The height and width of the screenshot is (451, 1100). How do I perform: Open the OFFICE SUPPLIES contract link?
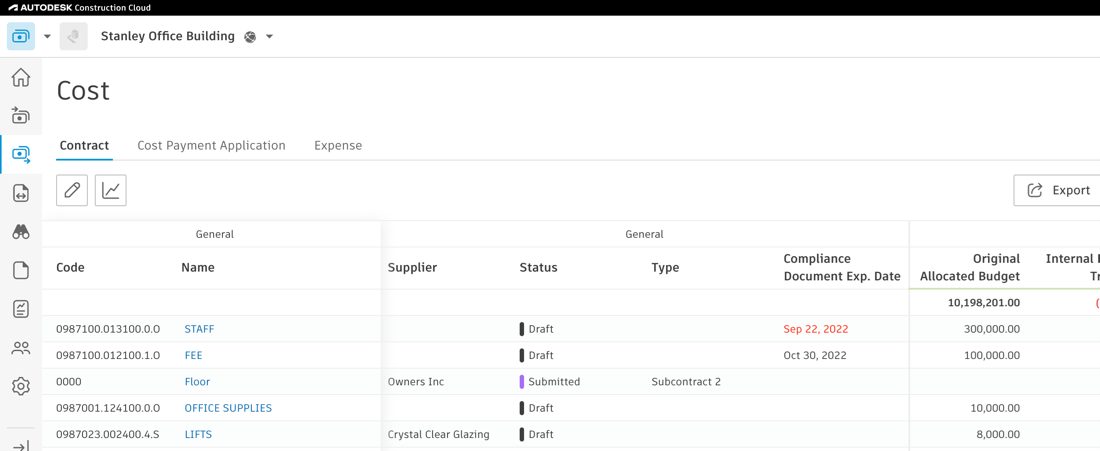228,408
